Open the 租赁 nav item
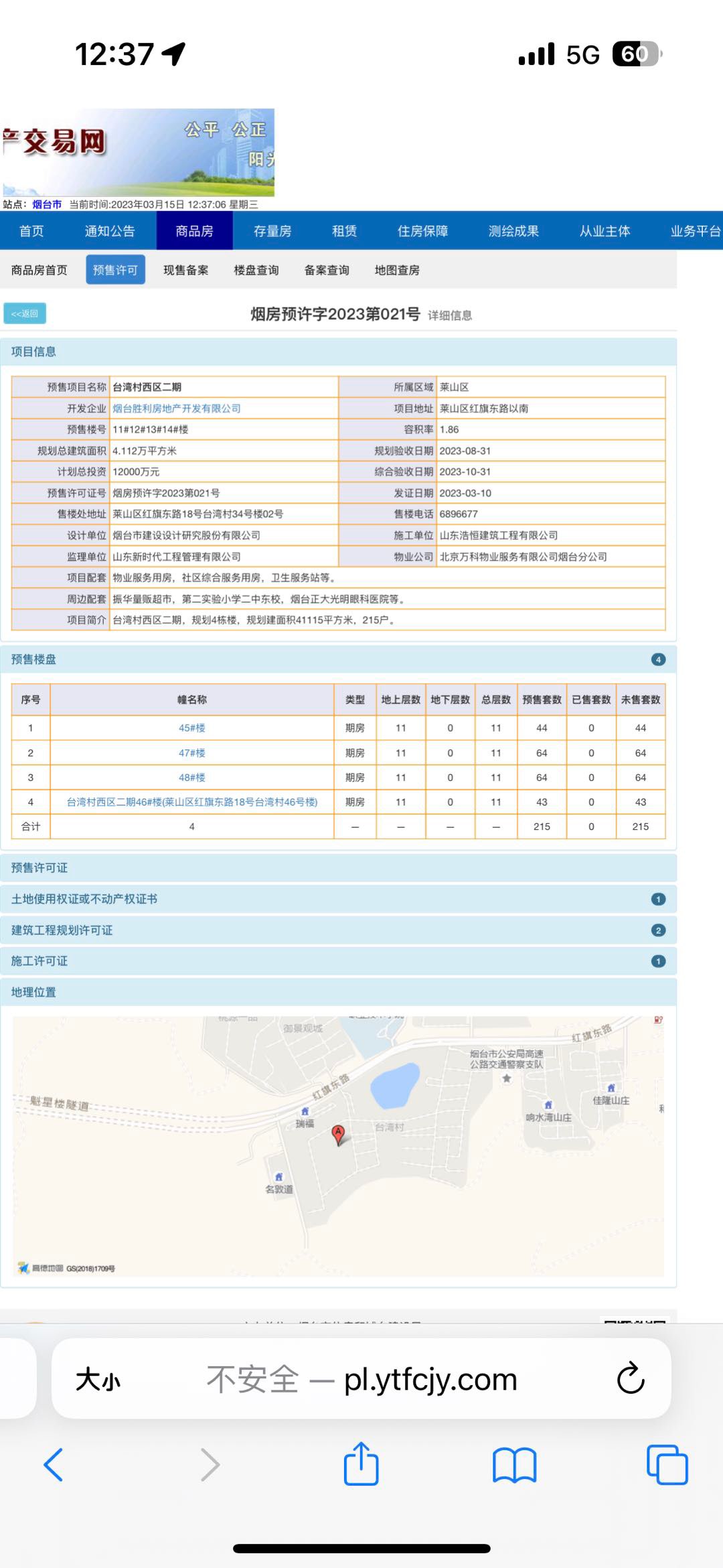The image size is (723, 1568). 345,231
